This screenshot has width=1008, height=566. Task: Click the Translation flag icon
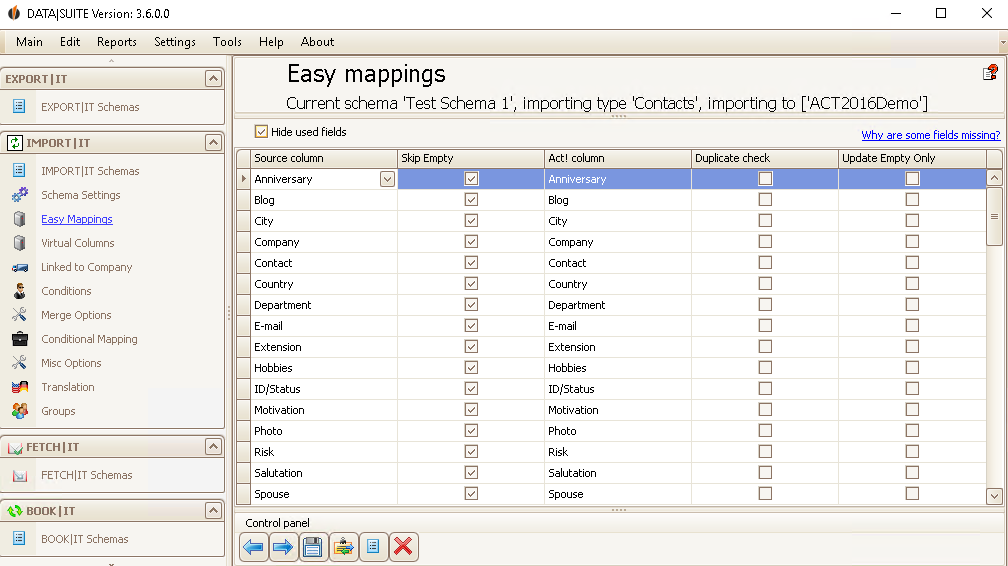pyautogui.click(x=20, y=387)
